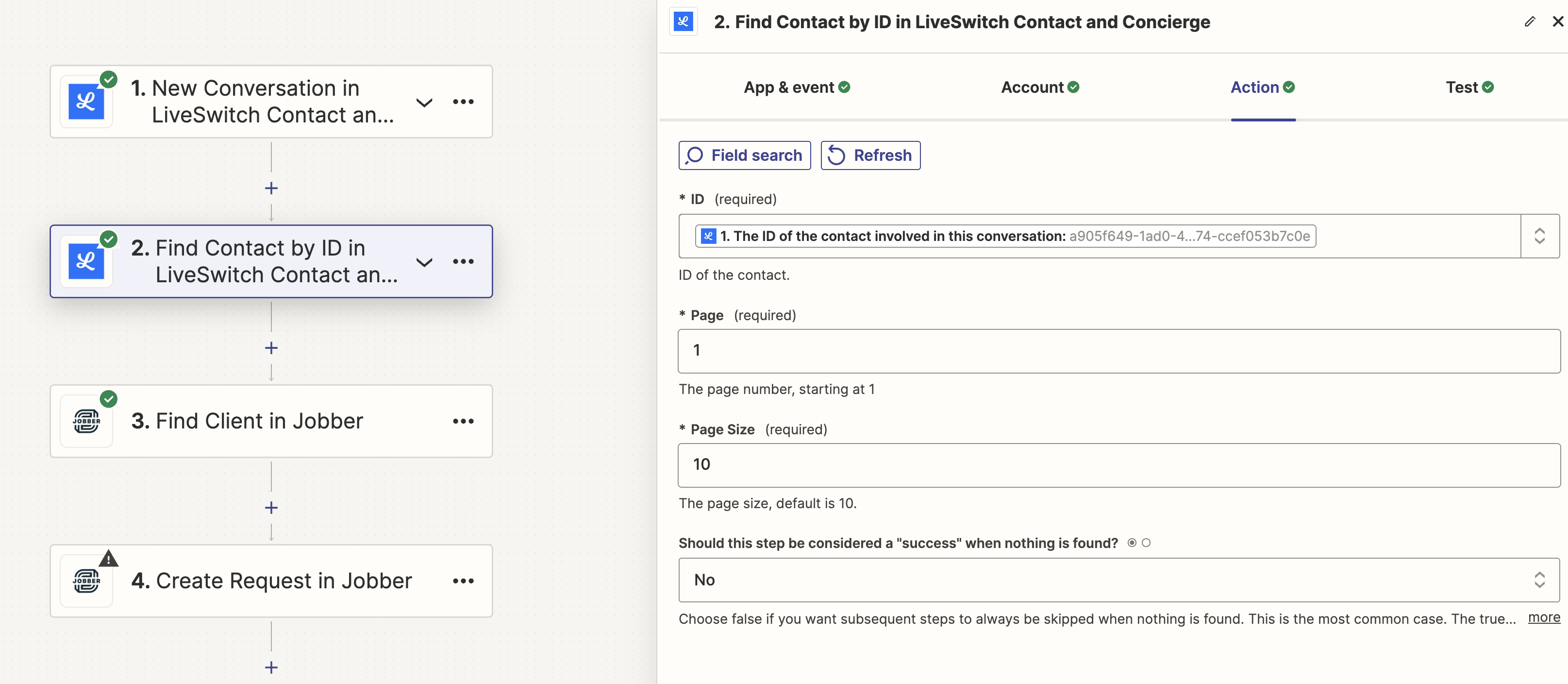Open three-dot menu for Create Request step
The image size is (1568, 684).
(463, 581)
